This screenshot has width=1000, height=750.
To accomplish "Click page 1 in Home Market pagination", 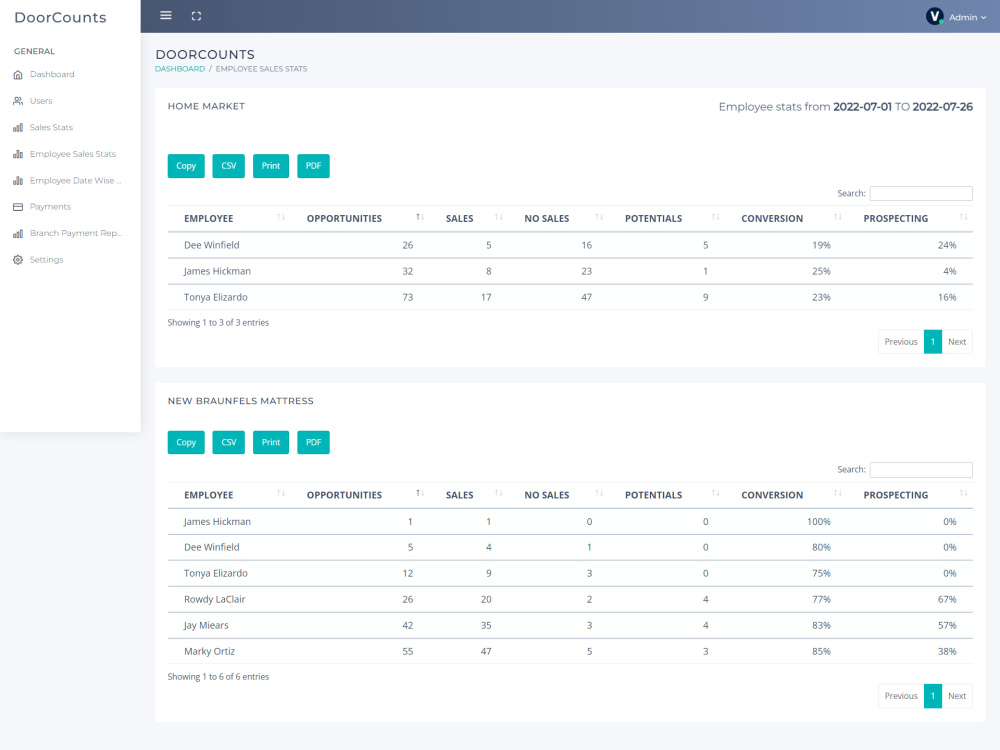I will pos(932,342).
